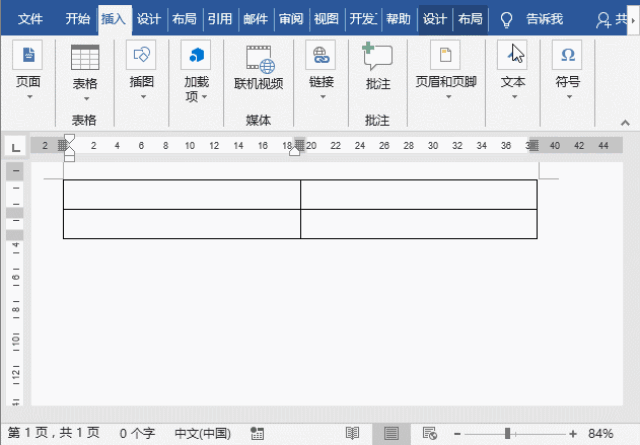The width and height of the screenshot is (640, 445).
Task: Open the 文本 text icon
Action: pos(513,55)
